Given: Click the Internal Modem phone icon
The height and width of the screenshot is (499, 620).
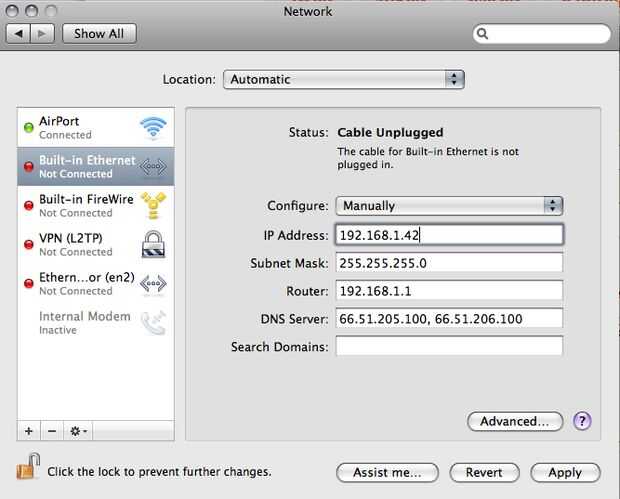Looking at the screenshot, I should pos(152,323).
